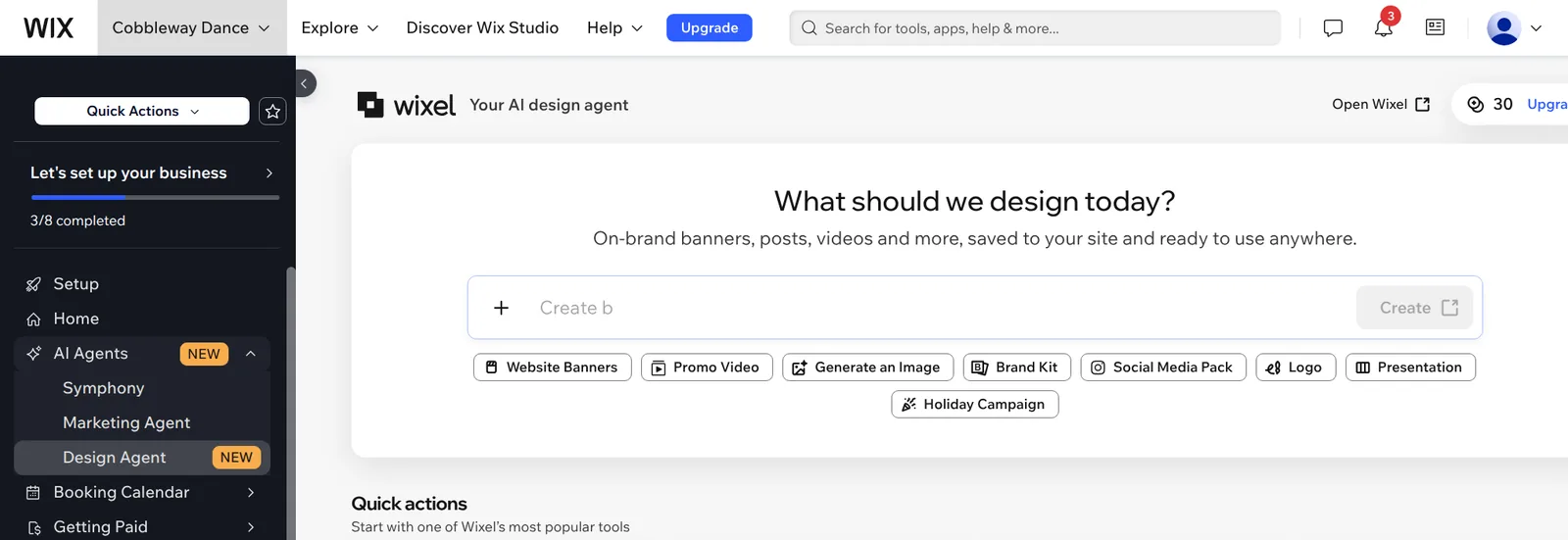Choose the Social Media Pack suggestion
Screen dimensions: 1568x540
tap(1163, 368)
